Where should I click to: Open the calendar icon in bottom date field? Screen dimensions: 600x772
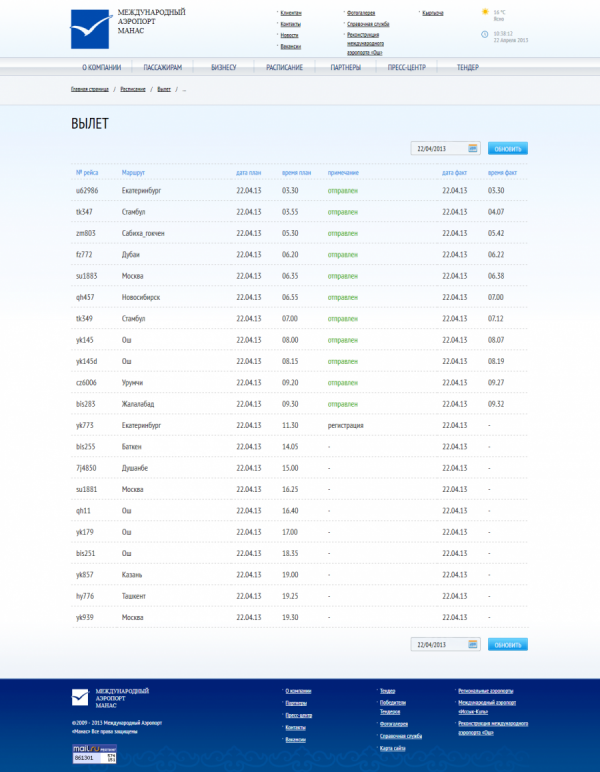pos(473,644)
